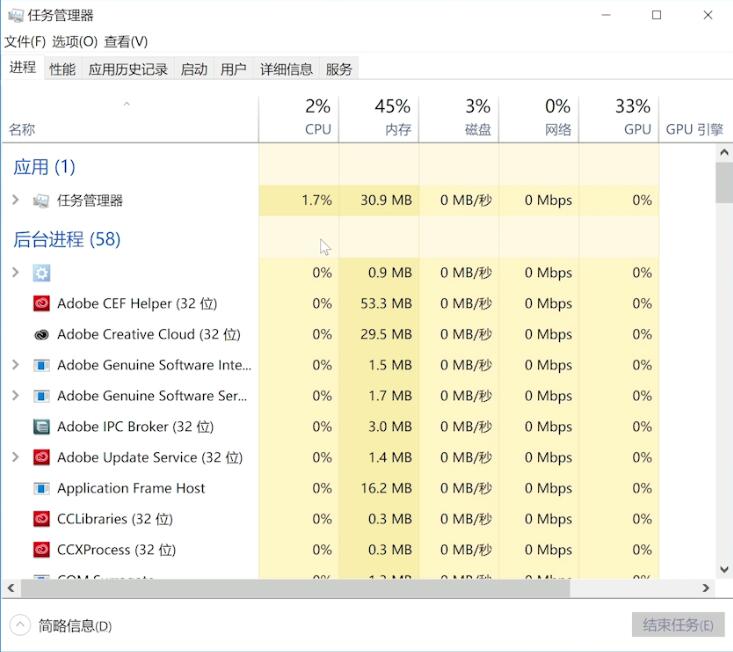
Task: Click the 结束任务 button
Action: coord(678,625)
